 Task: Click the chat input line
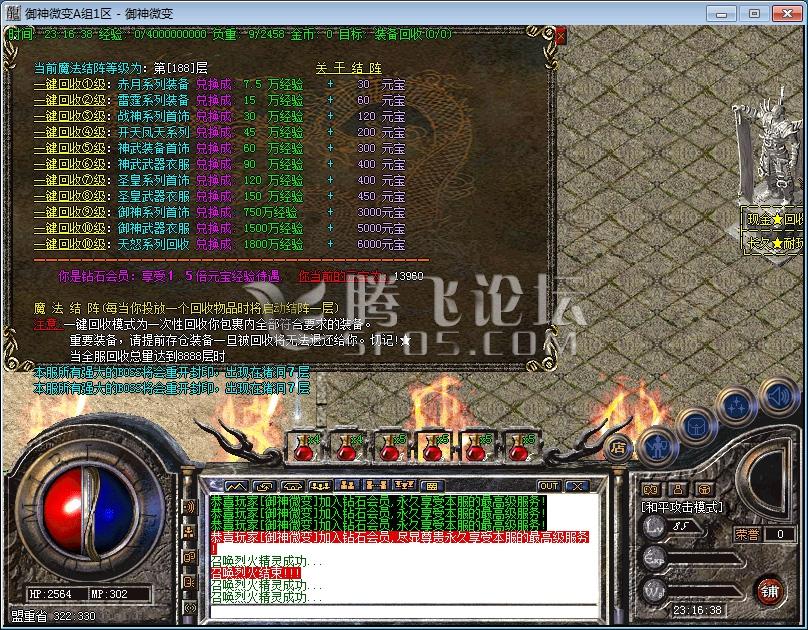405,611
